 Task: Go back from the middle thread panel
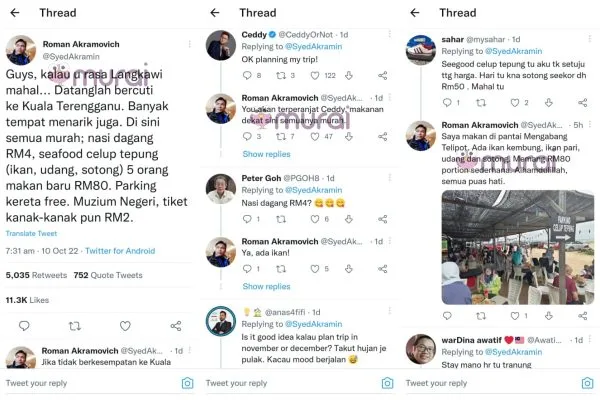216,13
